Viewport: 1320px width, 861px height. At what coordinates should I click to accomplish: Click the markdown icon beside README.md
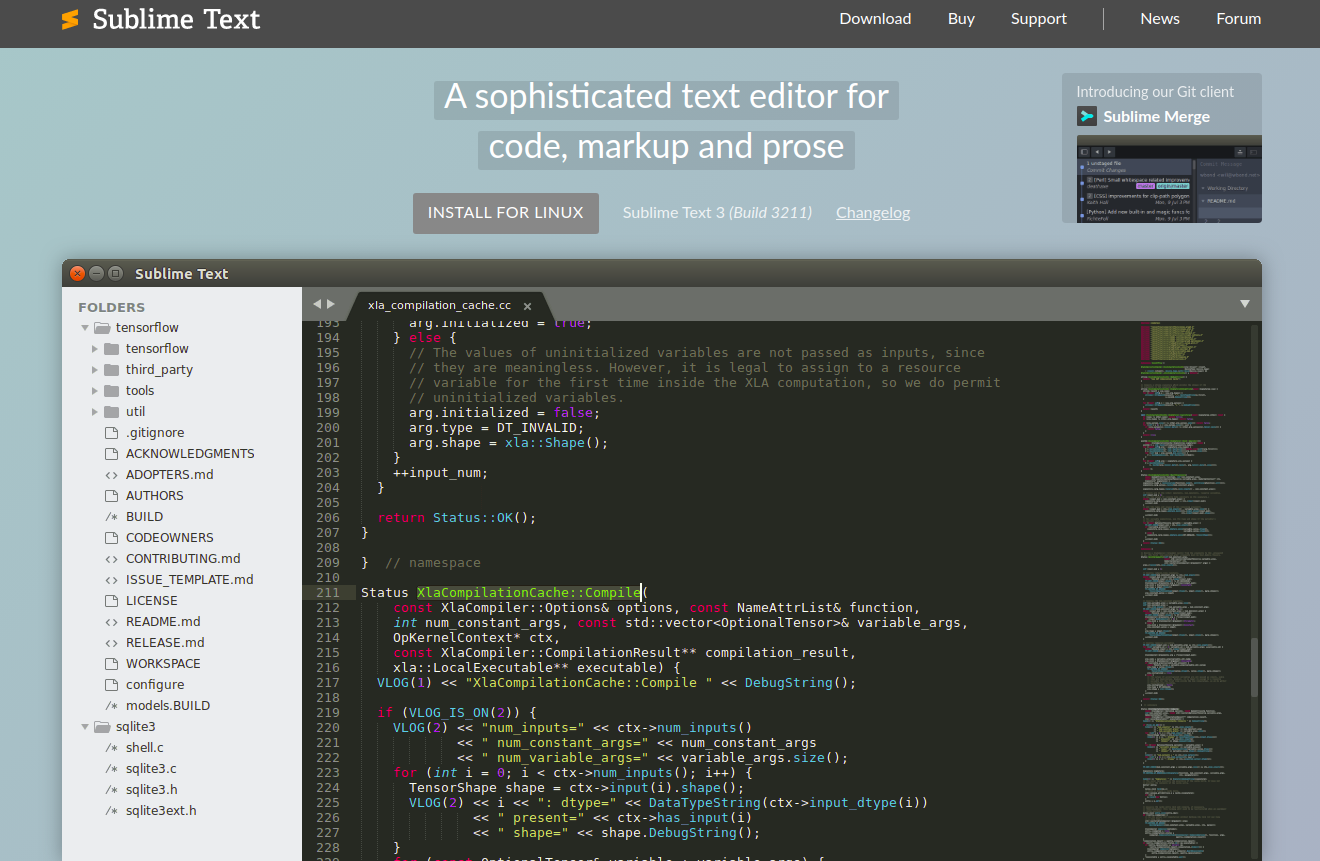pos(110,621)
